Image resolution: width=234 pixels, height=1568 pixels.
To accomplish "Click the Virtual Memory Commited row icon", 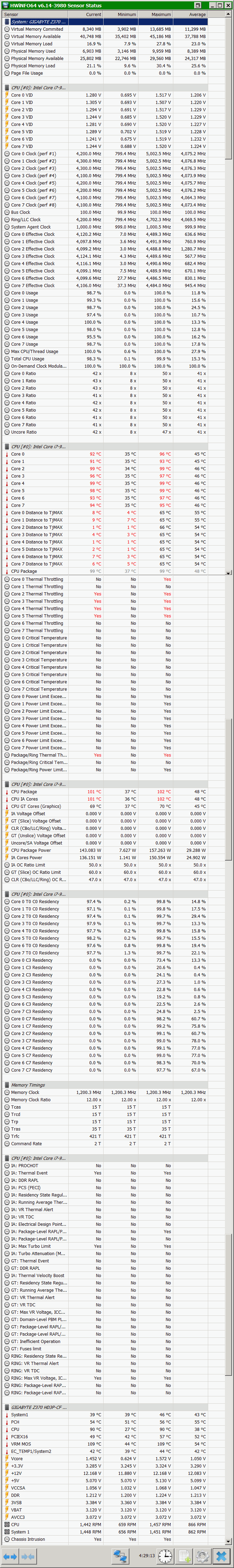I will pyautogui.click(x=7, y=29).
